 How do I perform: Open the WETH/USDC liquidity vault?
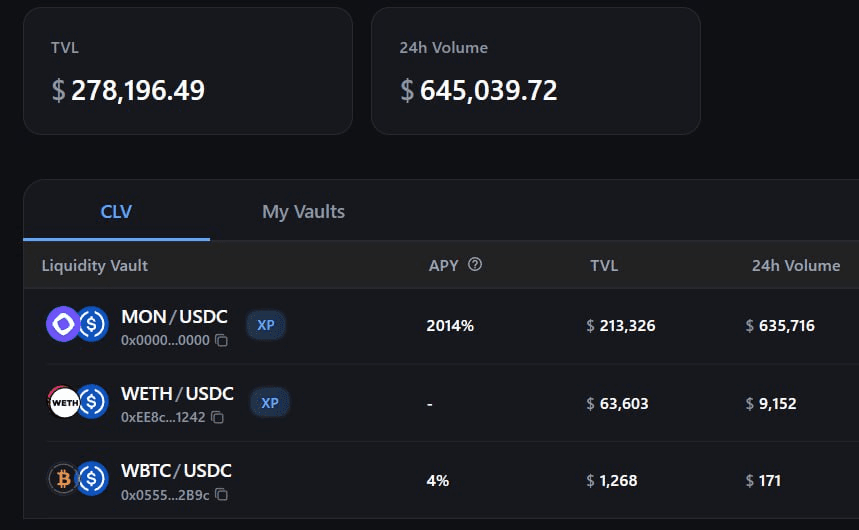coord(177,394)
